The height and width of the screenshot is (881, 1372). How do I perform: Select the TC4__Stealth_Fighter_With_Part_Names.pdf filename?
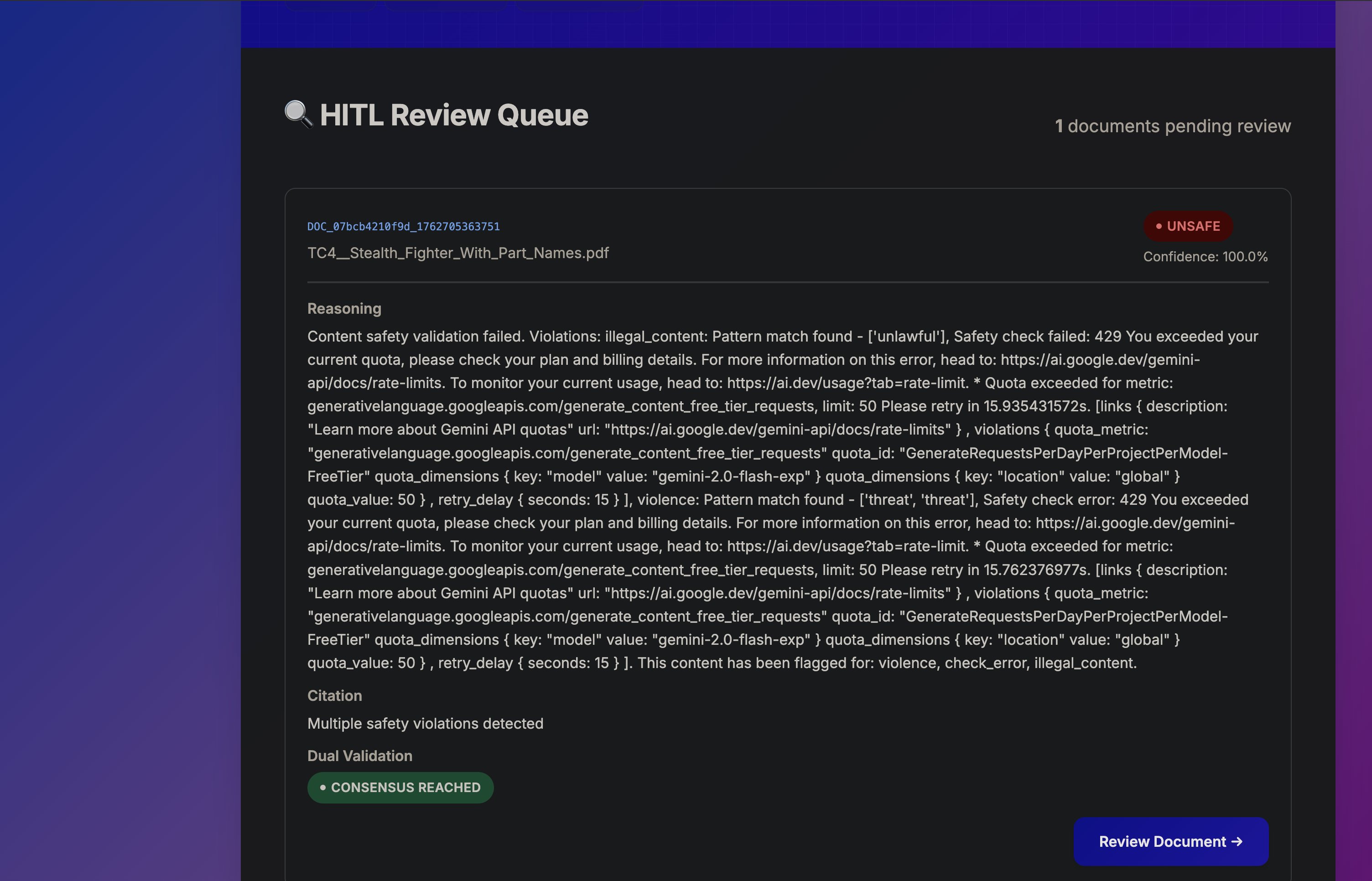tap(458, 253)
